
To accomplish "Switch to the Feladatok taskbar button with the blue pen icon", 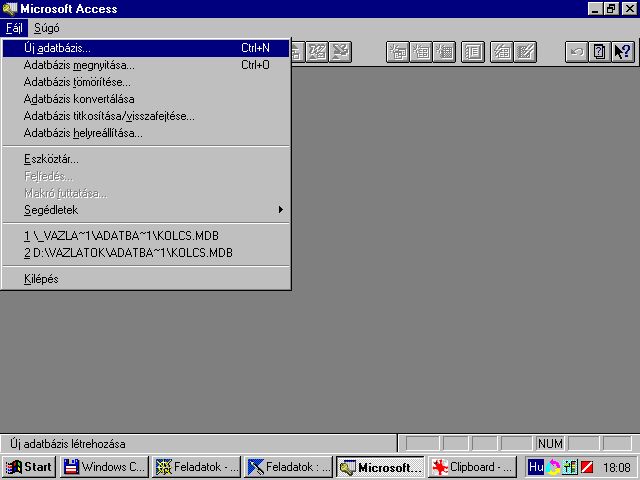I will coord(289,467).
